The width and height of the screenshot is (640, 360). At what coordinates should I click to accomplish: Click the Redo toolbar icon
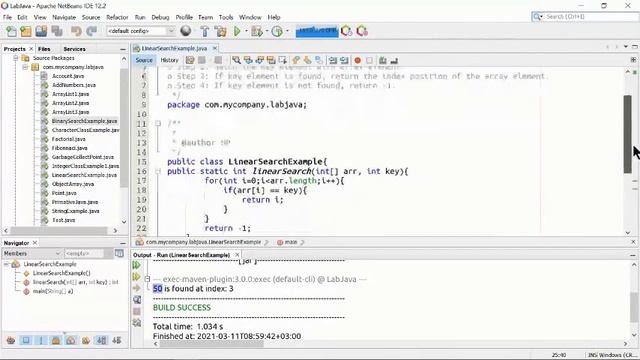[x=91, y=31]
